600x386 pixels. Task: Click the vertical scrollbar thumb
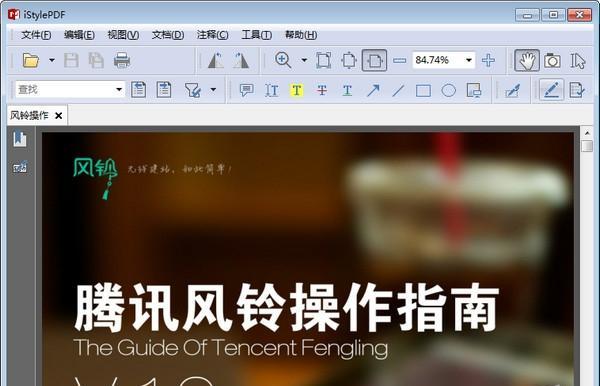pos(587,146)
